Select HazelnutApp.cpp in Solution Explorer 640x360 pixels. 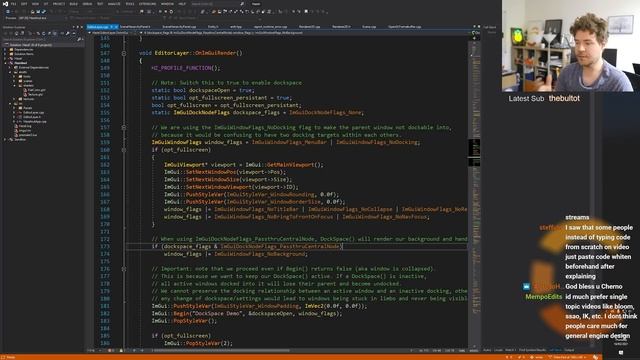click(x=35, y=122)
